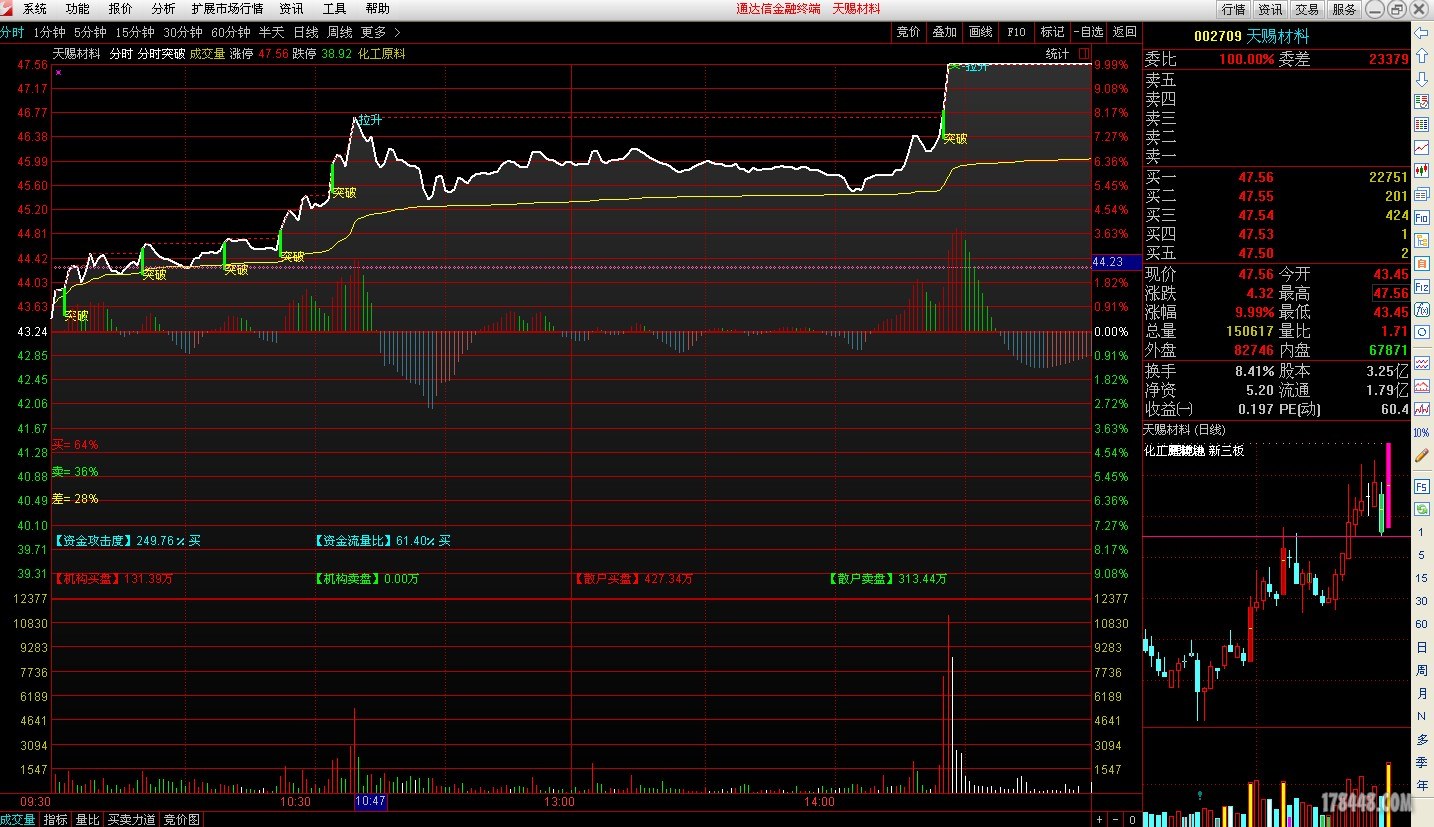Open the 报价 menu
This screenshot has width=1434, height=827.
(x=120, y=9)
